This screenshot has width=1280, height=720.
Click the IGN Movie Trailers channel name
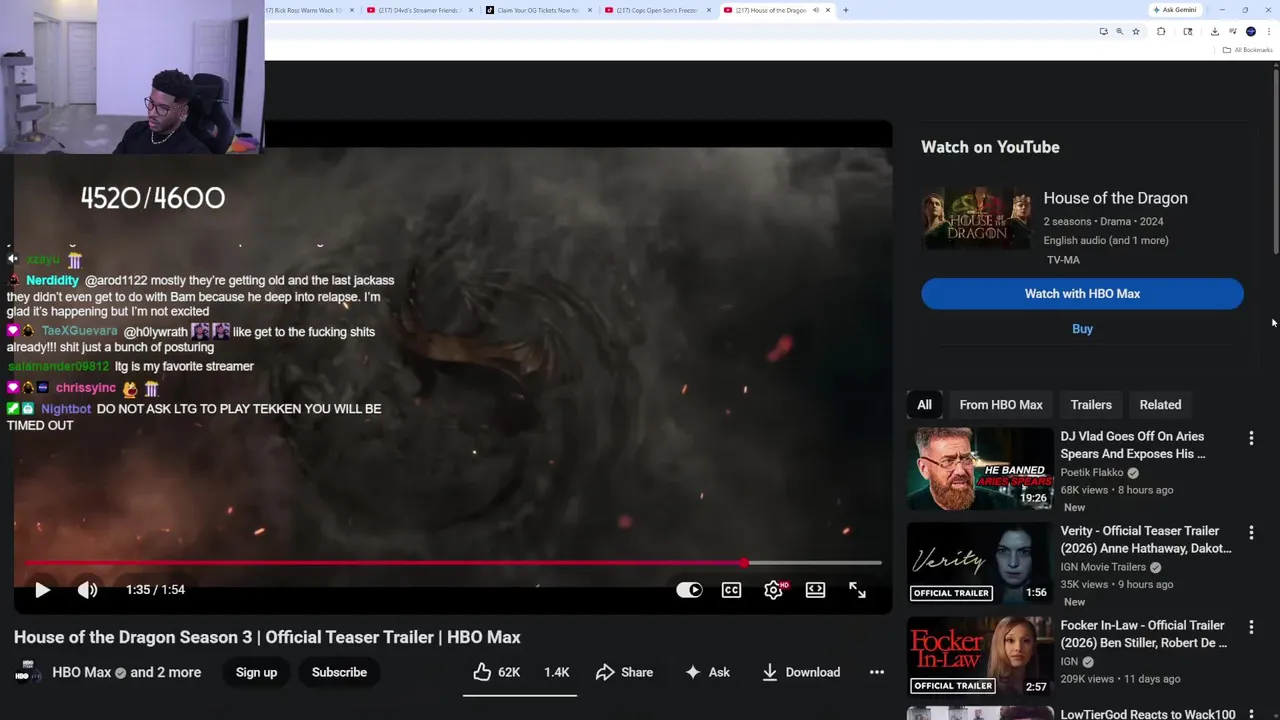click(x=1103, y=567)
